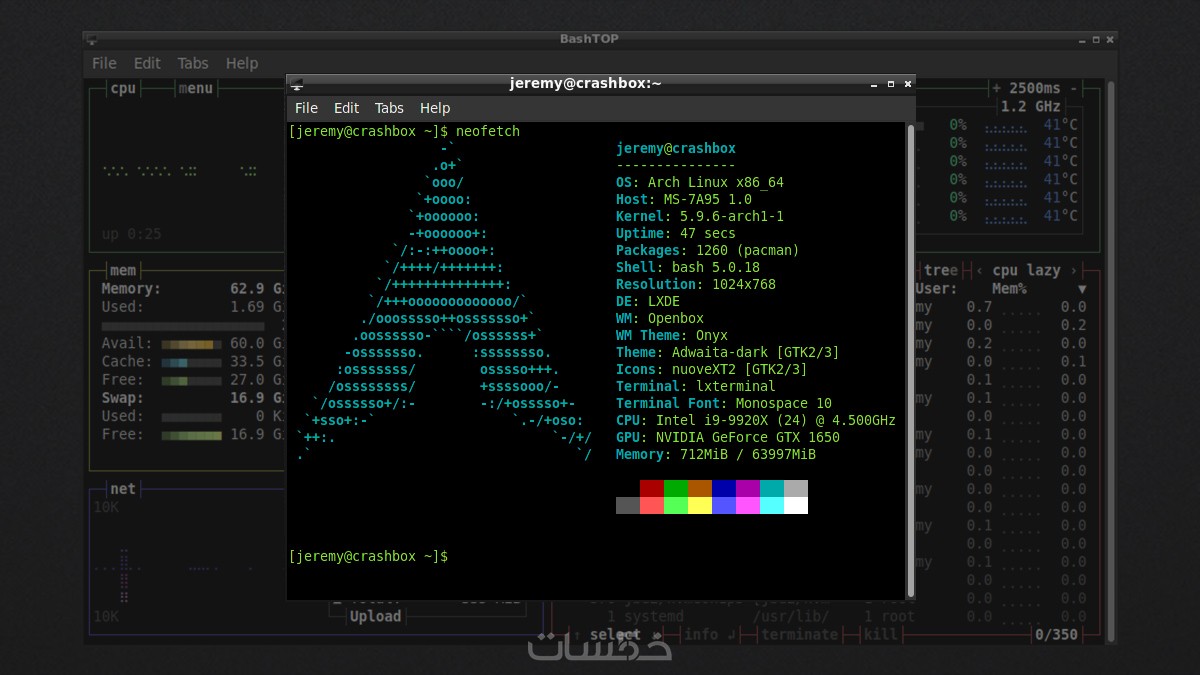The height and width of the screenshot is (675, 1200).
Task: Maximize the jeremy@crashbox terminal window
Action: (x=890, y=84)
